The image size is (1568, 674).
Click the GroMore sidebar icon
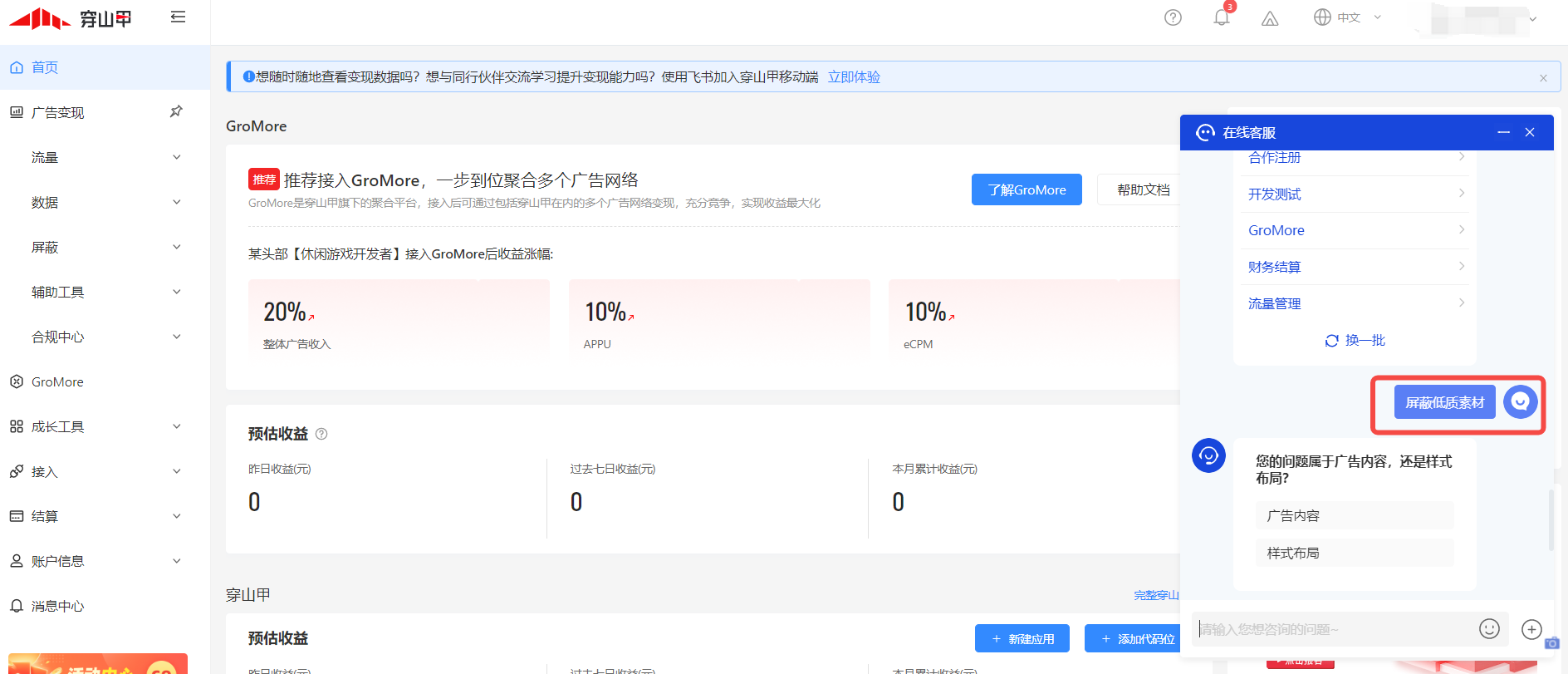click(x=17, y=381)
